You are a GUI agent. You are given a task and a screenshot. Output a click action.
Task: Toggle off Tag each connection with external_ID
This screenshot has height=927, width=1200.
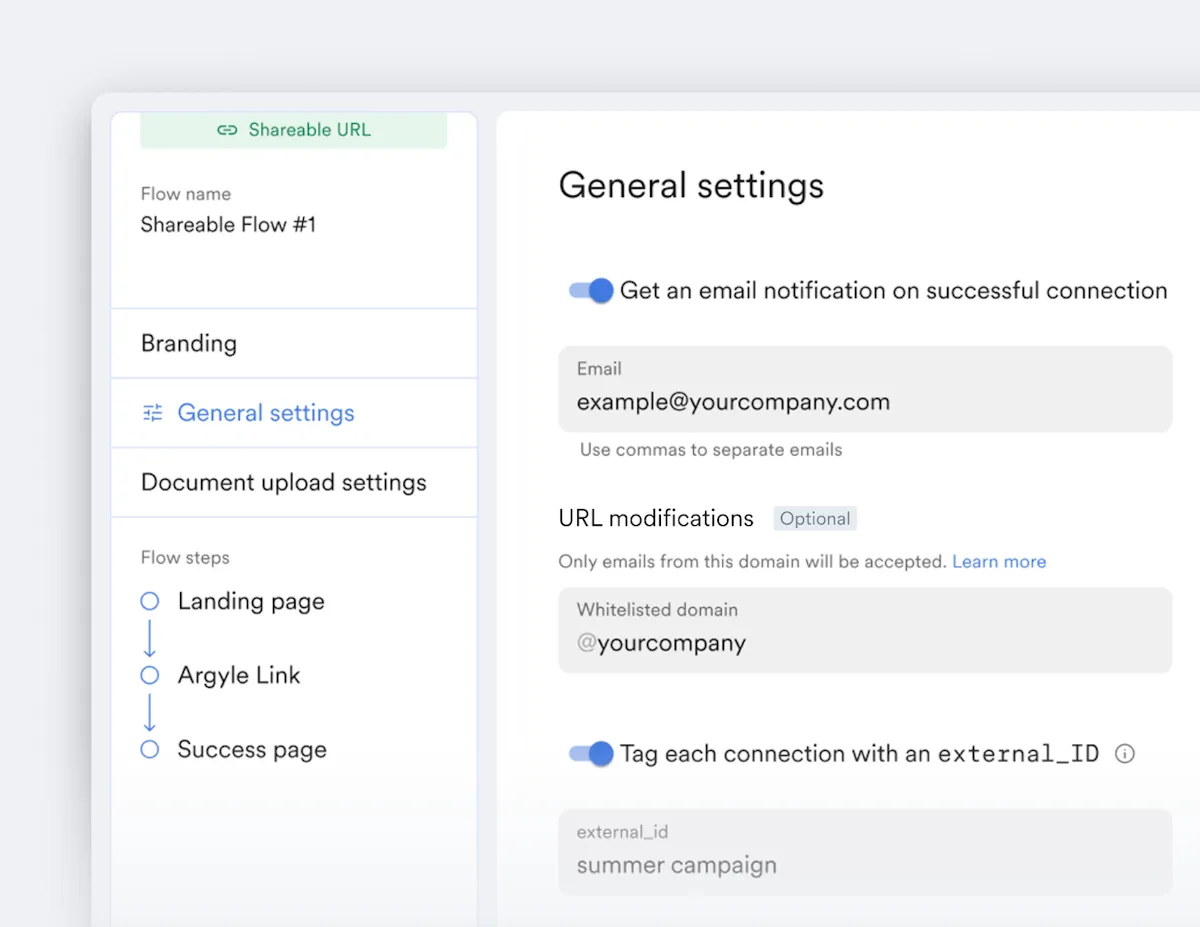591,754
